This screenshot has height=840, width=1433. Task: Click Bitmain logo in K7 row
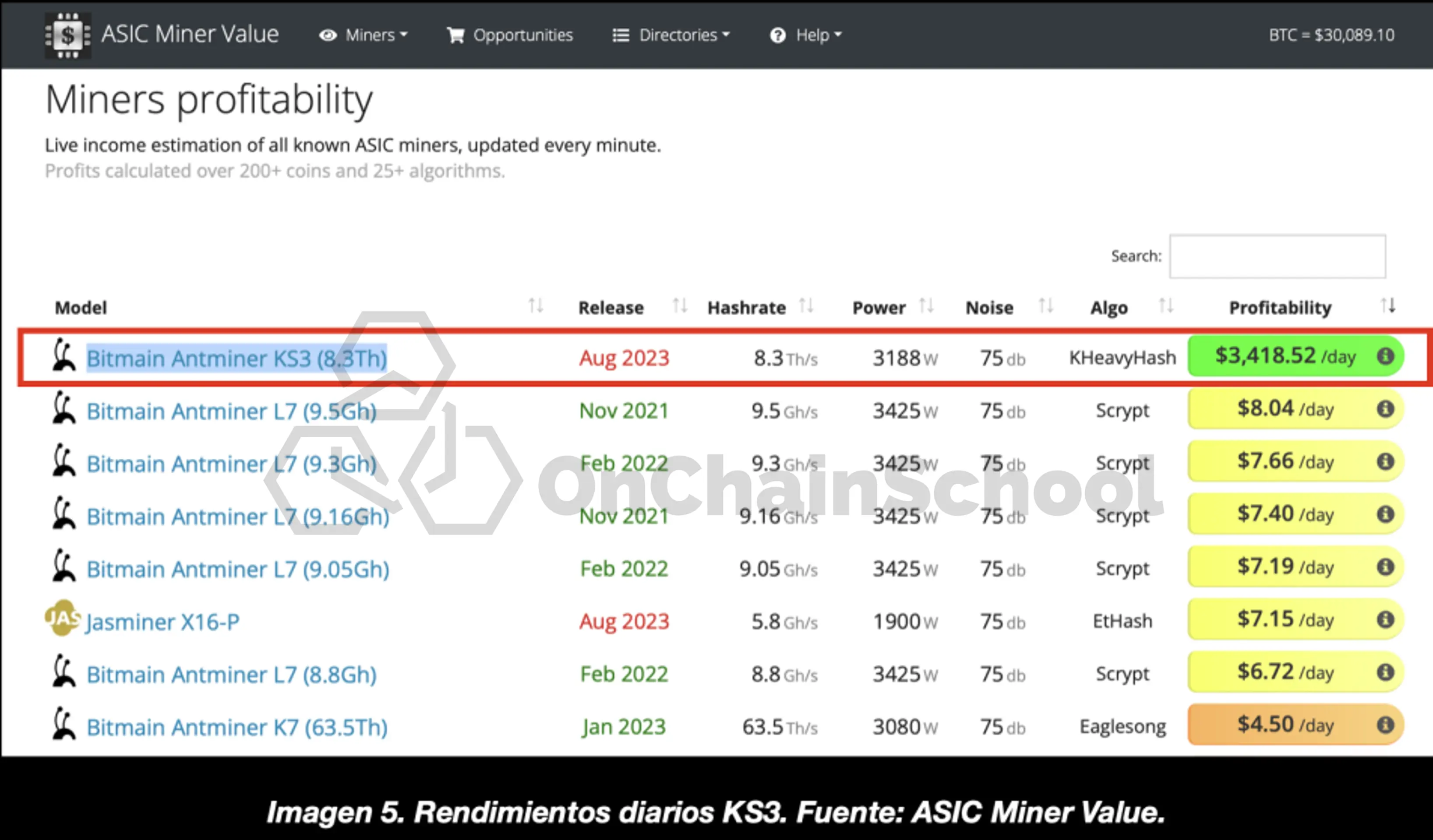click(64, 723)
